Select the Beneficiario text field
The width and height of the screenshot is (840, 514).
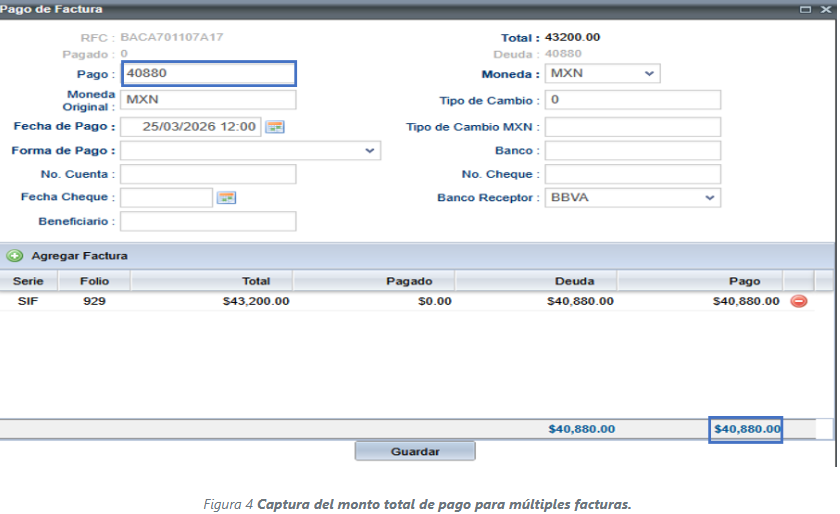[208, 221]
